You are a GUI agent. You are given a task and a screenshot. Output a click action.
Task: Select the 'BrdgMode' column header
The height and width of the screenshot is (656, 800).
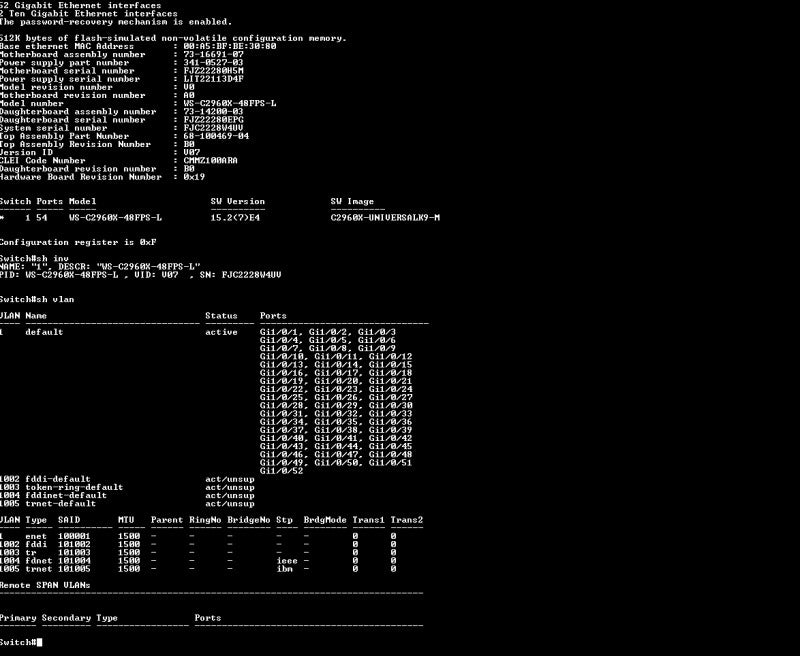tap(325, 520)
